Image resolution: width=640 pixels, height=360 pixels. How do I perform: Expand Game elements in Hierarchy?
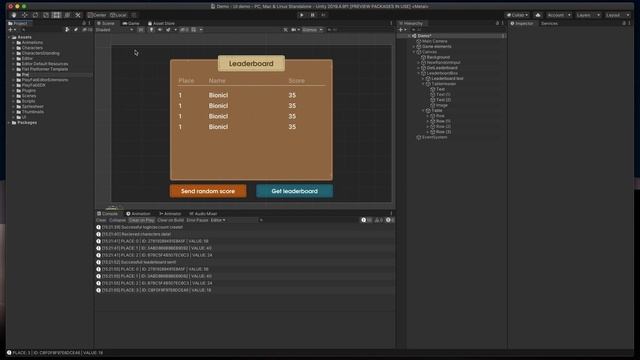click(x=414, y=47)
